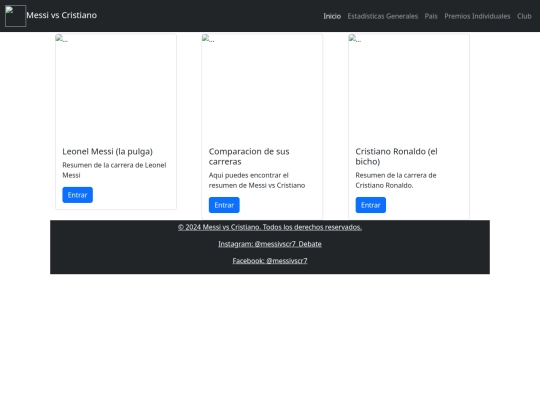Open the 2024 copyright footer link

point(270,227)
